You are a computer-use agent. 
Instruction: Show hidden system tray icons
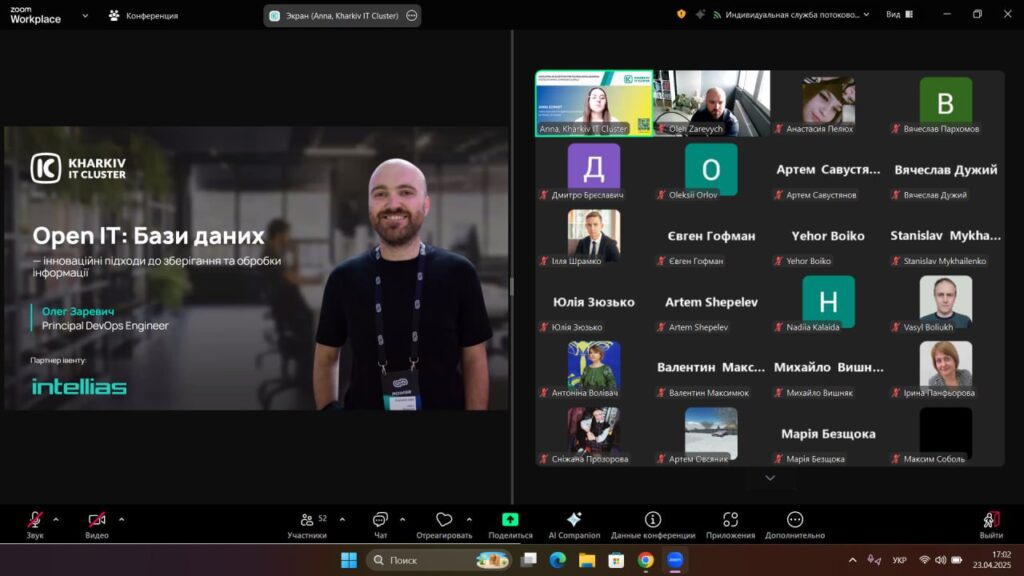tap(852, 560)
